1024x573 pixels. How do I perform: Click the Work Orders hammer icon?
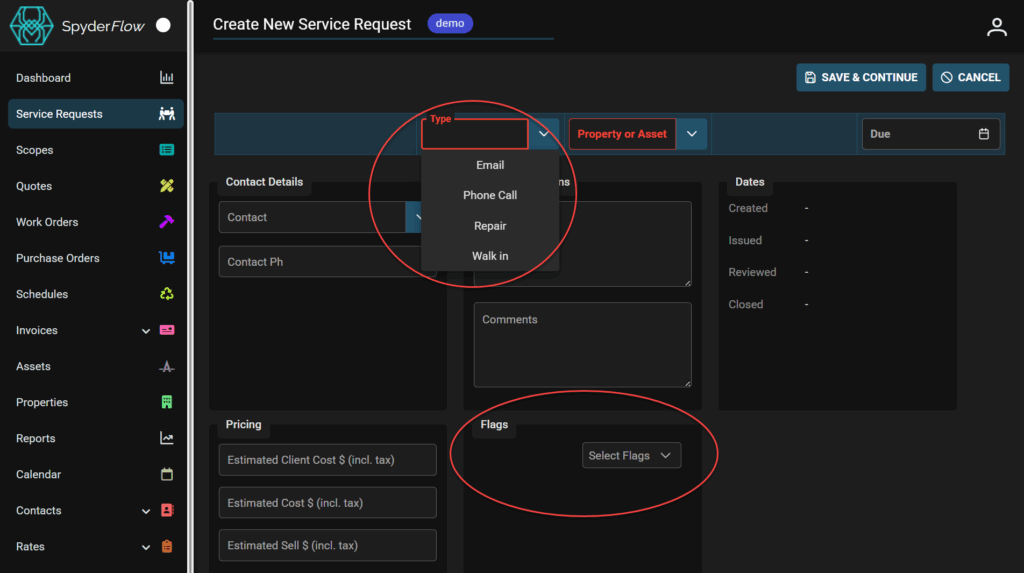point(167,222)
